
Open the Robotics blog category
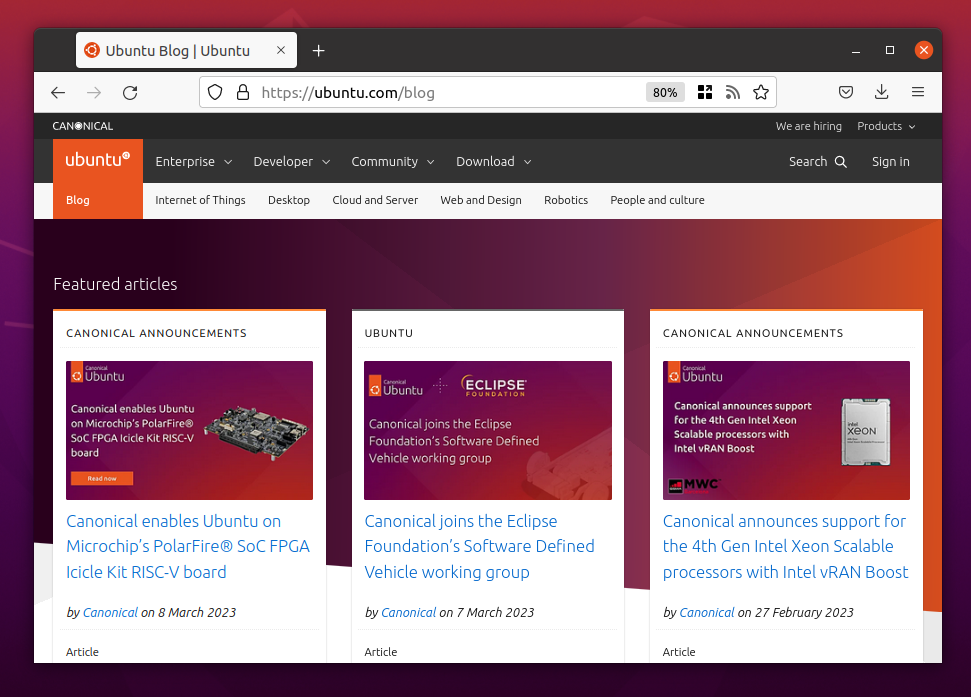pyautogui.click(x=566, y=200)
